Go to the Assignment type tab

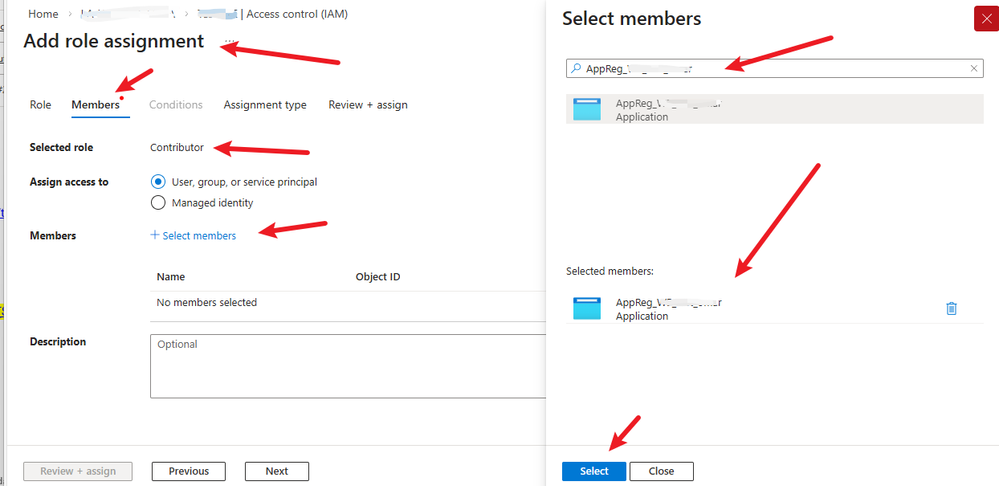(x=265, y=104)
